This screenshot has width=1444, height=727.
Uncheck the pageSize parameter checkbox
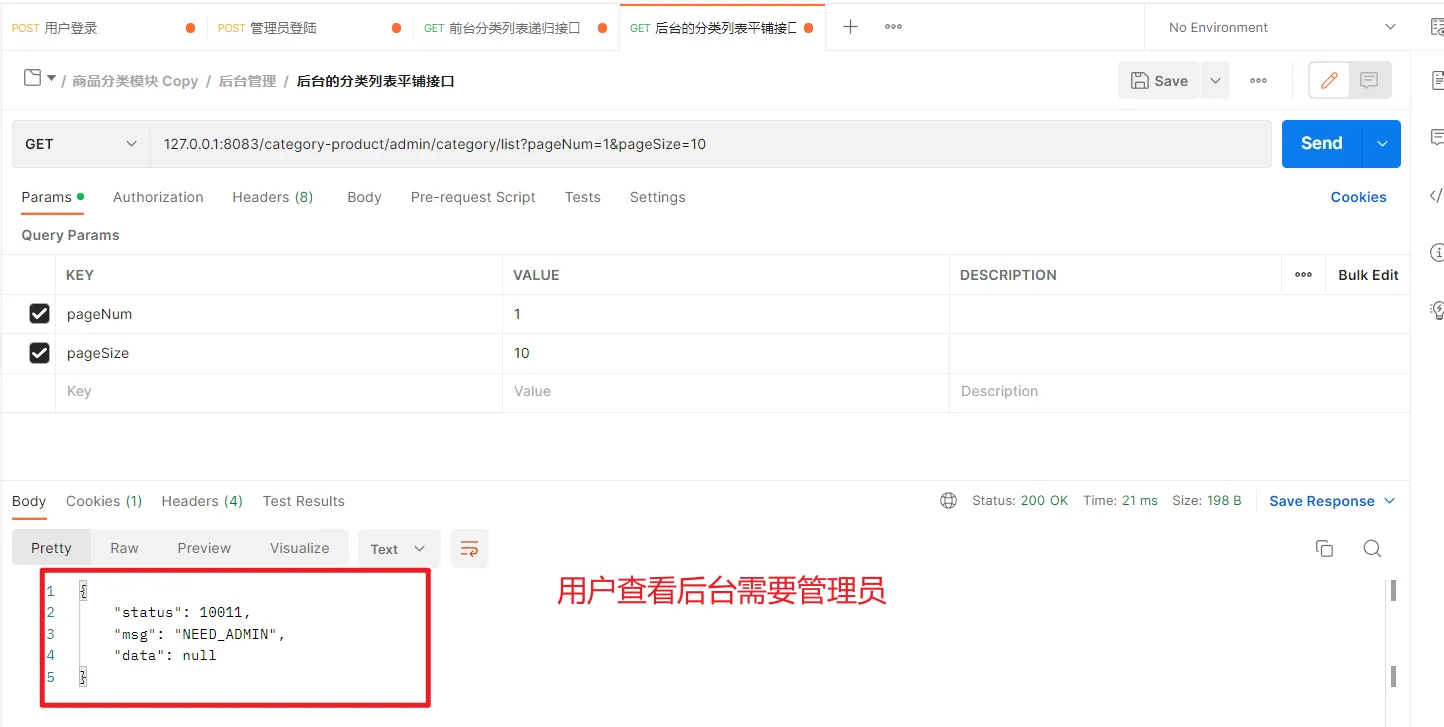point(39,353)
